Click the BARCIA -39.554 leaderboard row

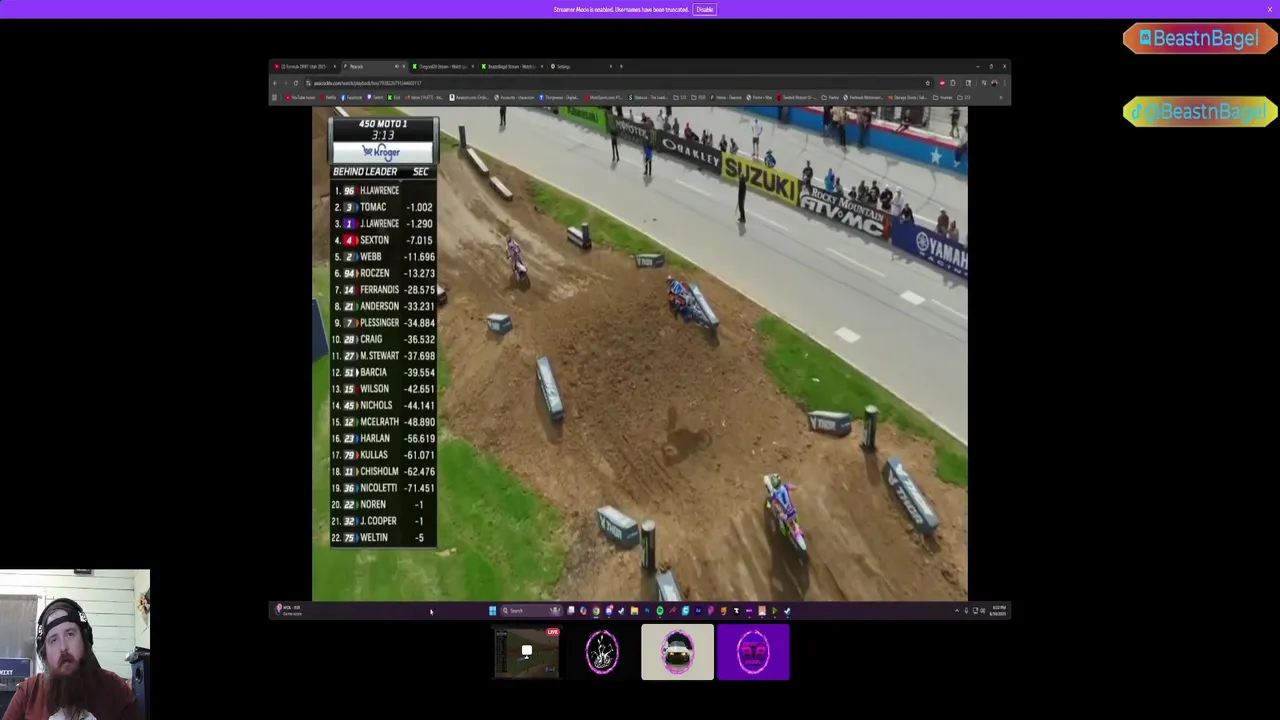click(383, 372)
